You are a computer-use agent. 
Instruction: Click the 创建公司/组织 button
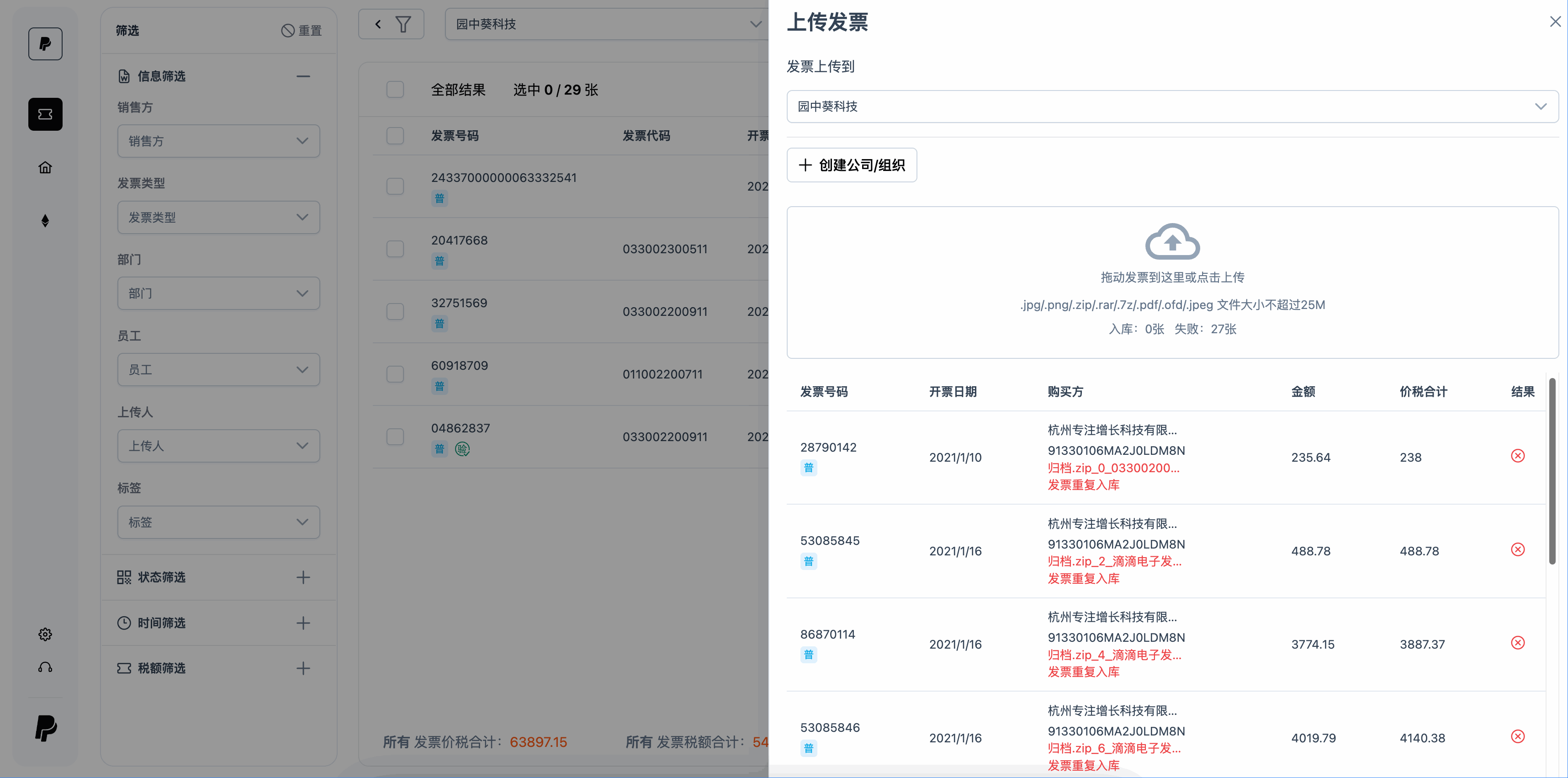[852, 165]
